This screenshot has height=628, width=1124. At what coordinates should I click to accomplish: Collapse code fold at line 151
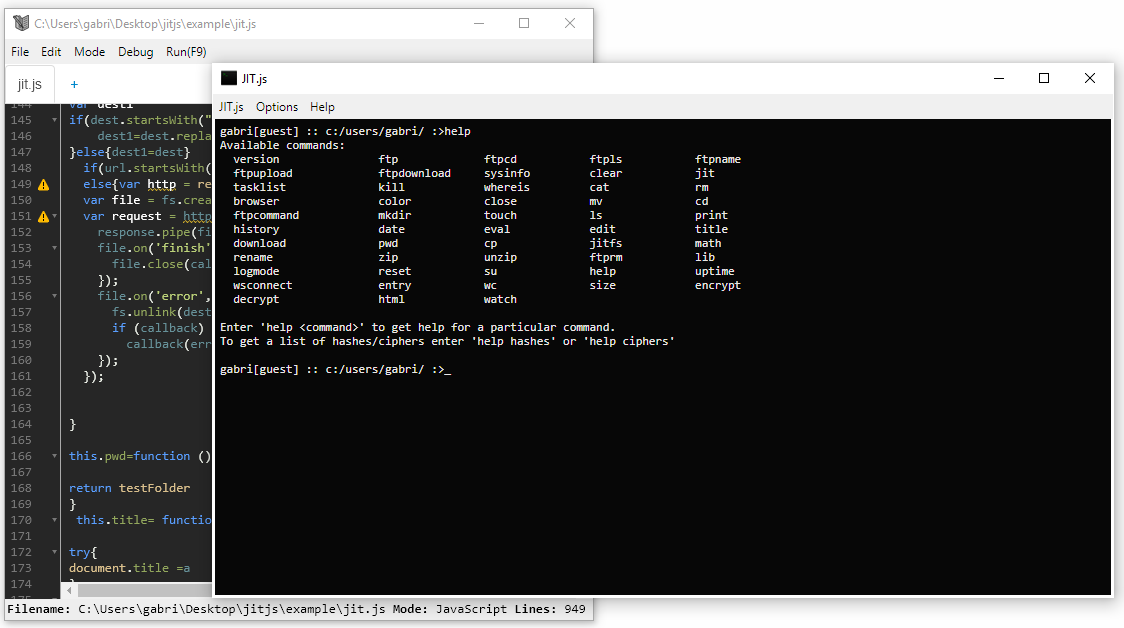[54, 217]
